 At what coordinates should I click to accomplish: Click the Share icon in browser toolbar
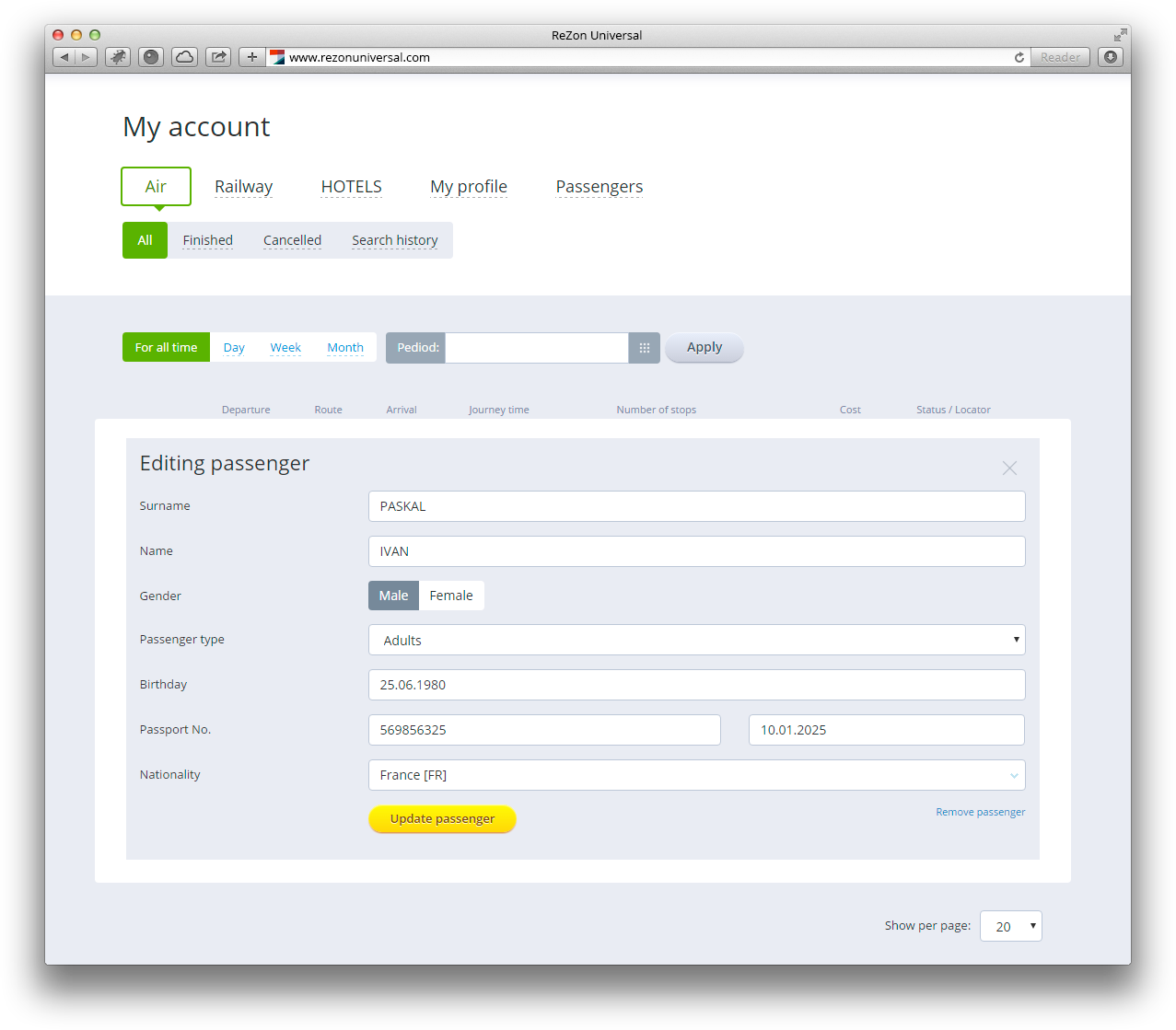click(218, 57)
